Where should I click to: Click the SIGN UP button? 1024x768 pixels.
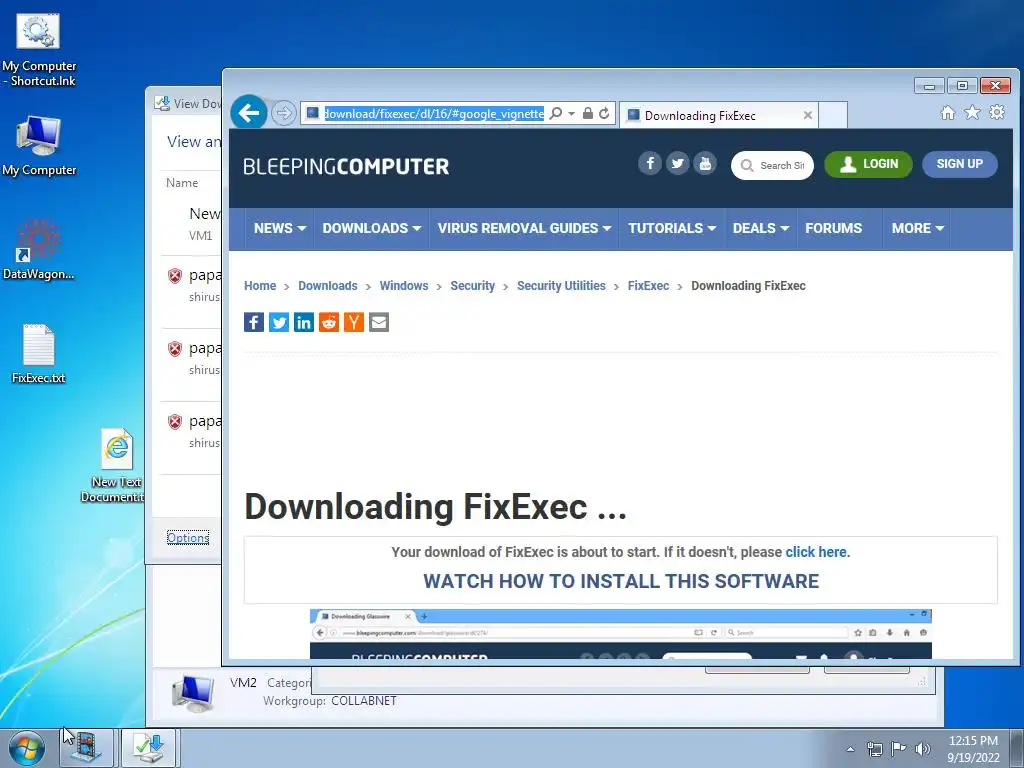(959, 164)
